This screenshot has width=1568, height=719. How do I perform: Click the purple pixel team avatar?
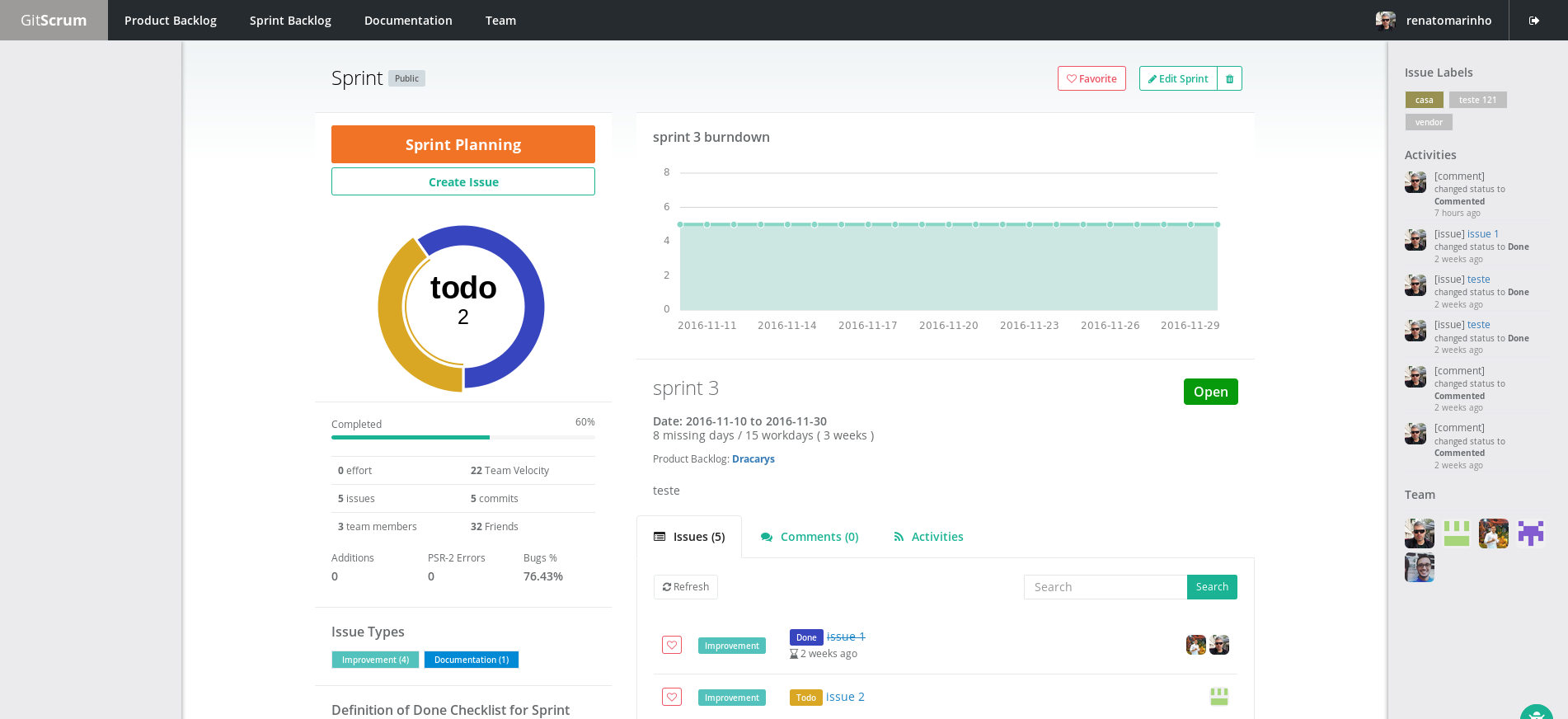point(1531,533)
